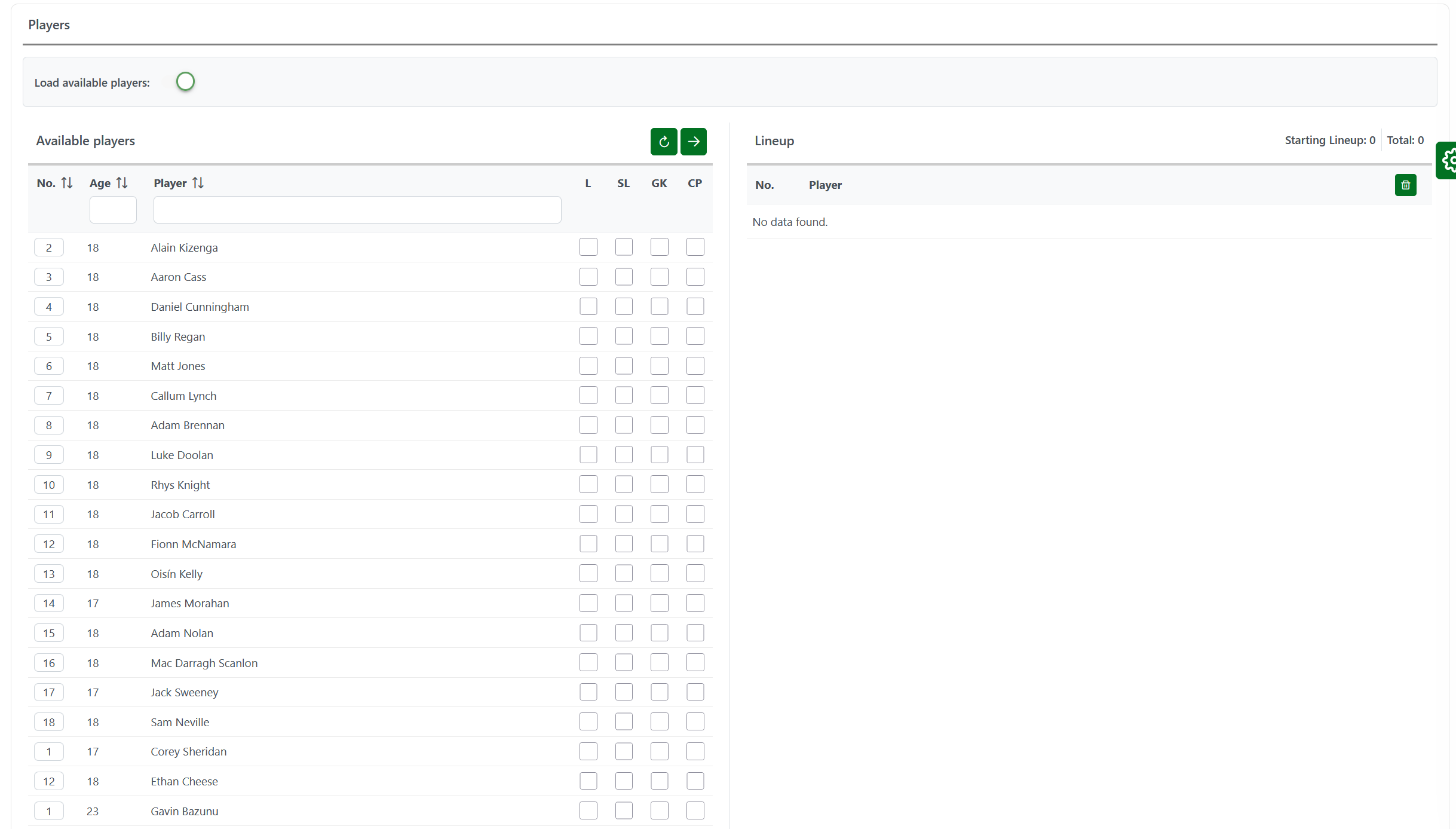Sort players by No. column arrows

tap(67, 183)
